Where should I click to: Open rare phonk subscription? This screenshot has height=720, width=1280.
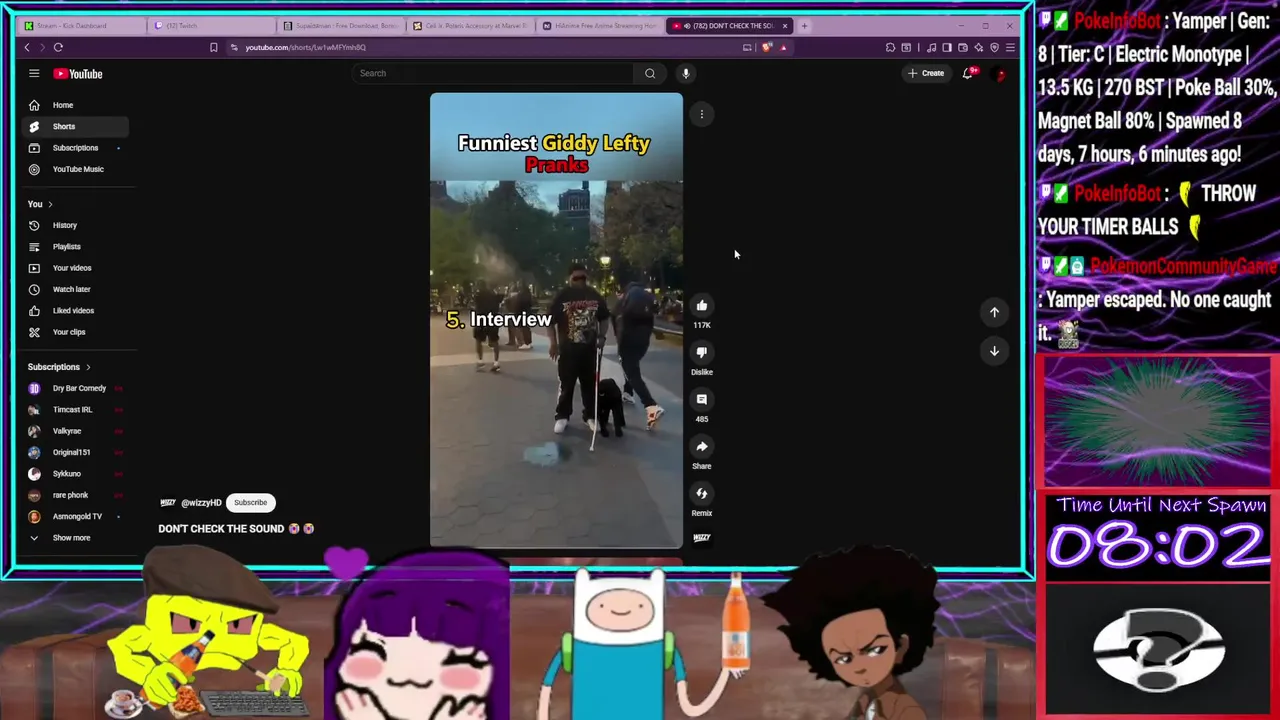point(74,495)
